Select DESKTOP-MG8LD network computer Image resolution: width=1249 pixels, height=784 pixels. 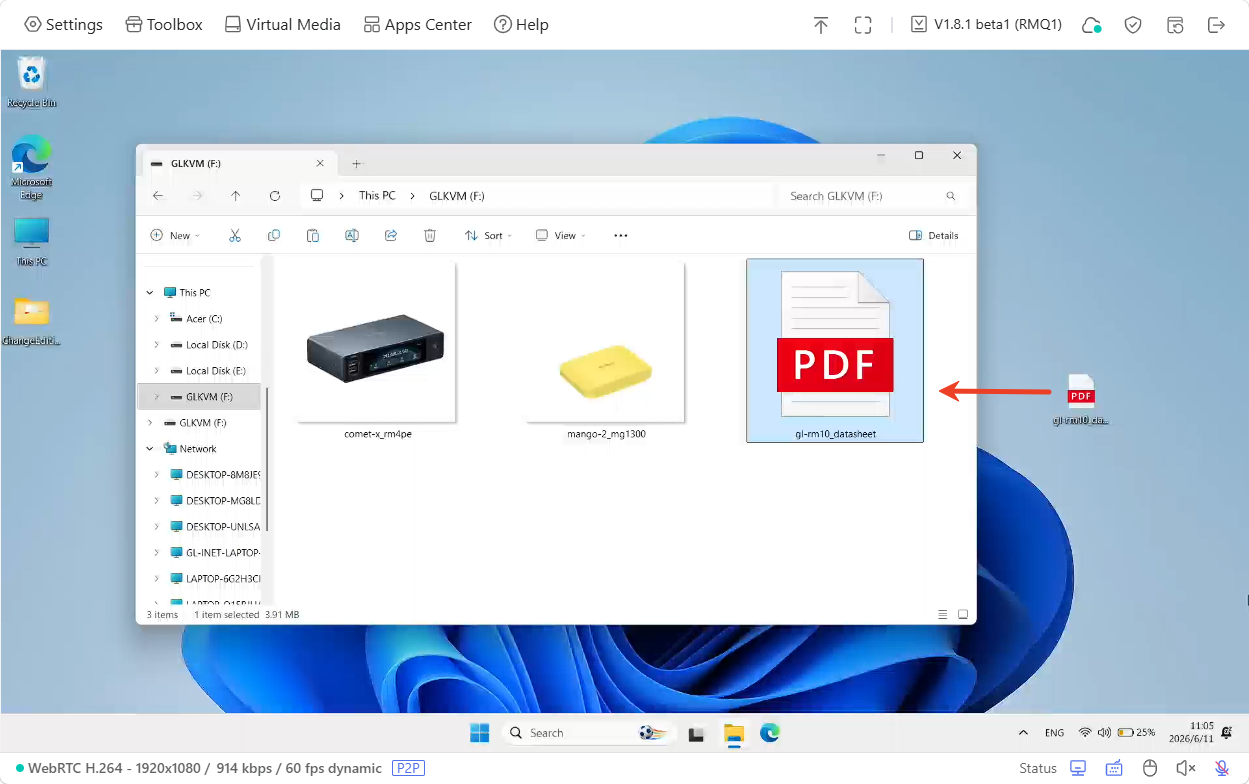[214, 501]
